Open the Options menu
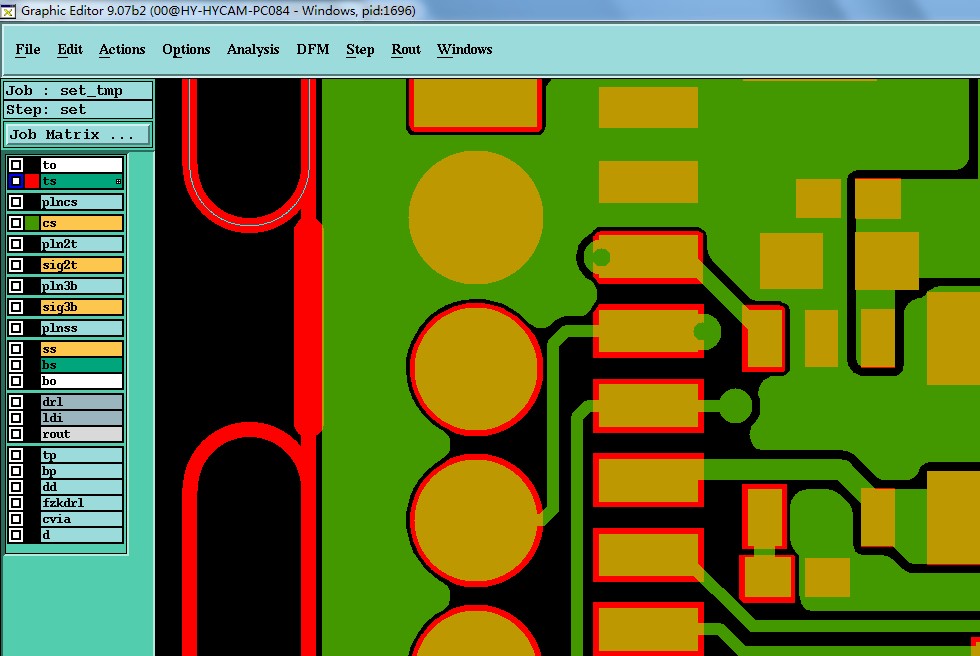This screenshot has height=656, width=980. (186, 49)
